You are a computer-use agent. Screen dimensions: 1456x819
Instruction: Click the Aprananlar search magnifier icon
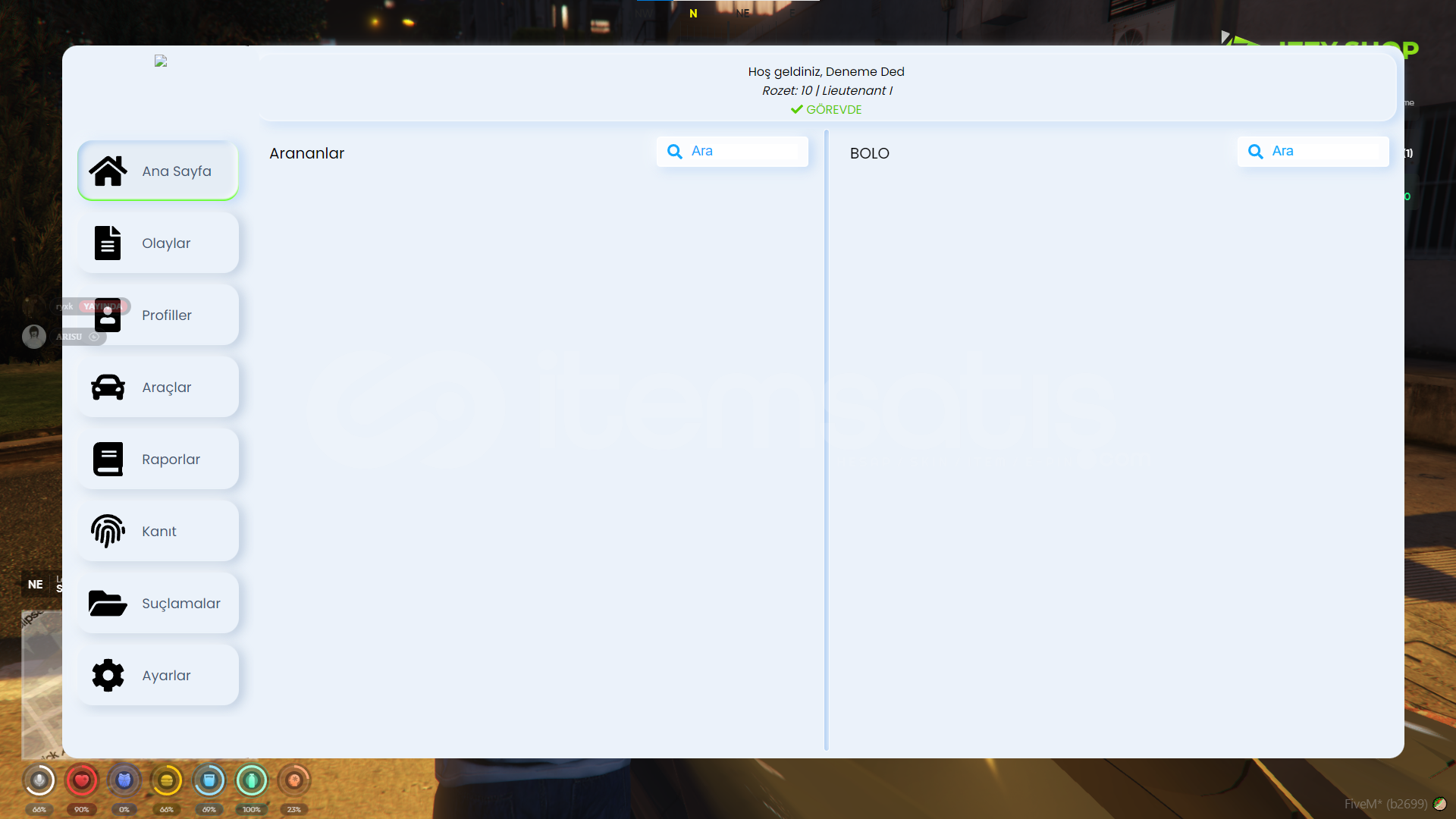click(674, 151)
